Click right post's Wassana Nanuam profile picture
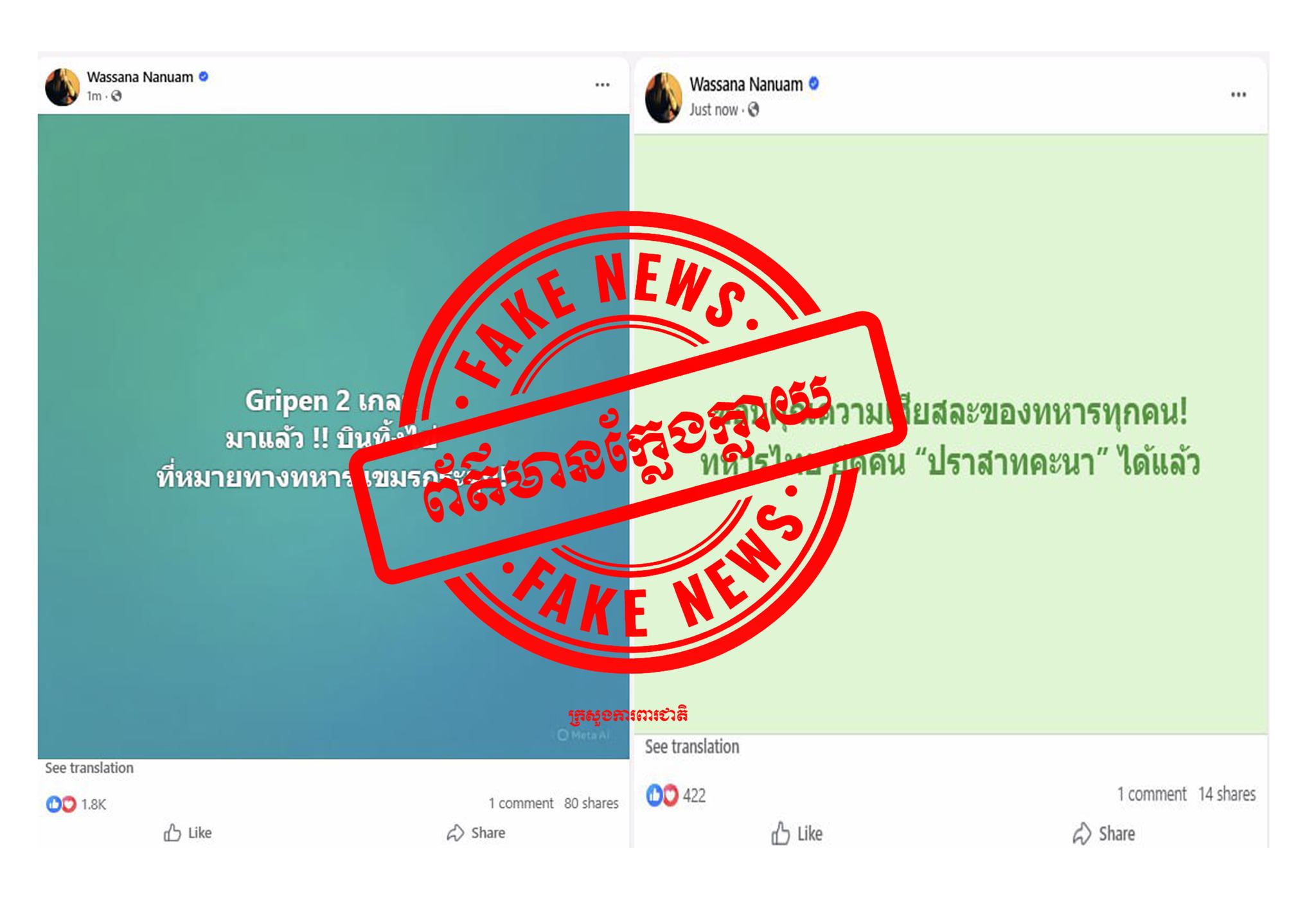1316x921 pixels. click(x=663, y=97)
